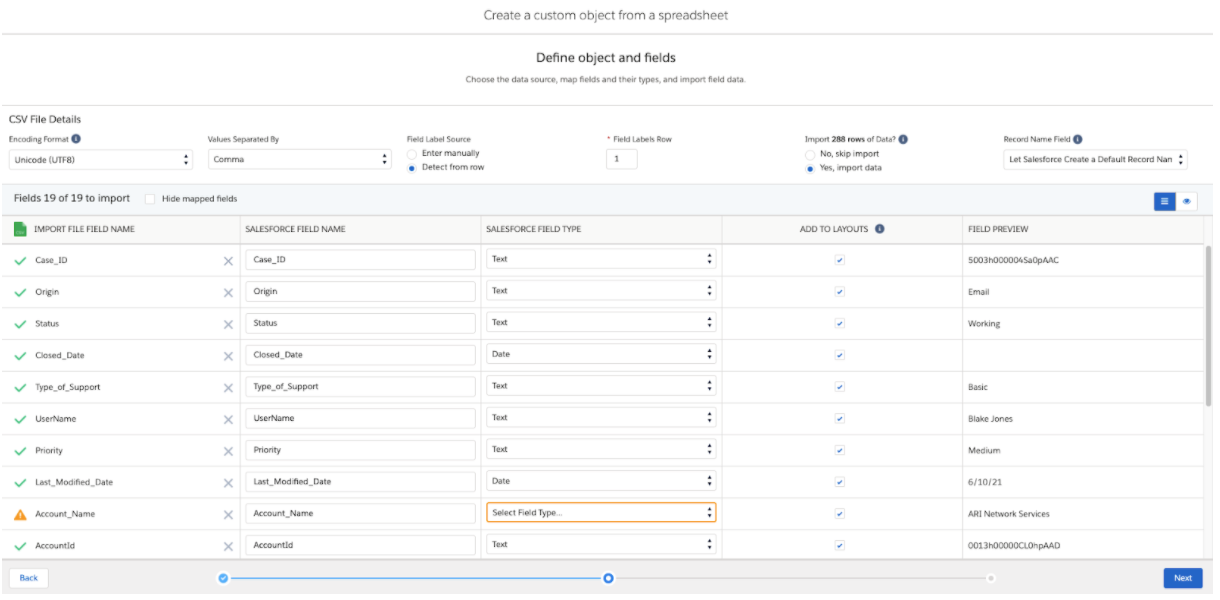Open the Values Separated By dropdown
Screen dimensions: 1220x600
click(x=299, y=160)
